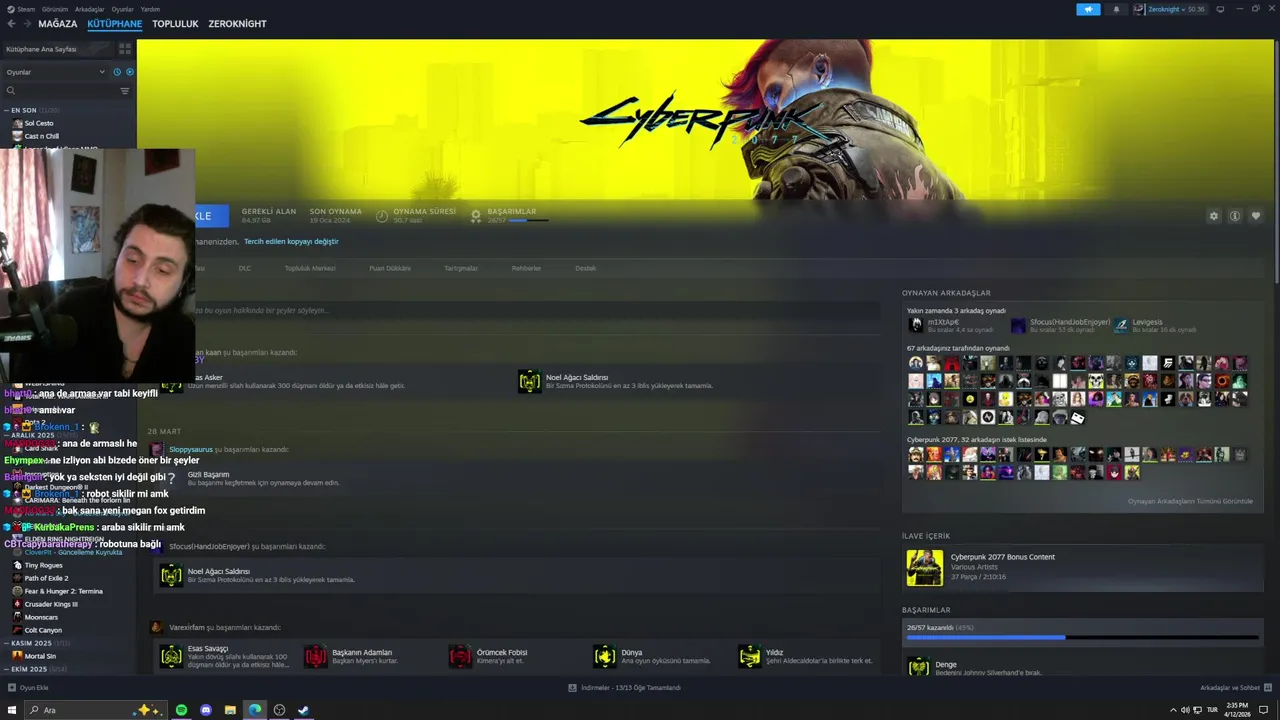
Task: Open İndirmeler download status
Action: (624, 688)
